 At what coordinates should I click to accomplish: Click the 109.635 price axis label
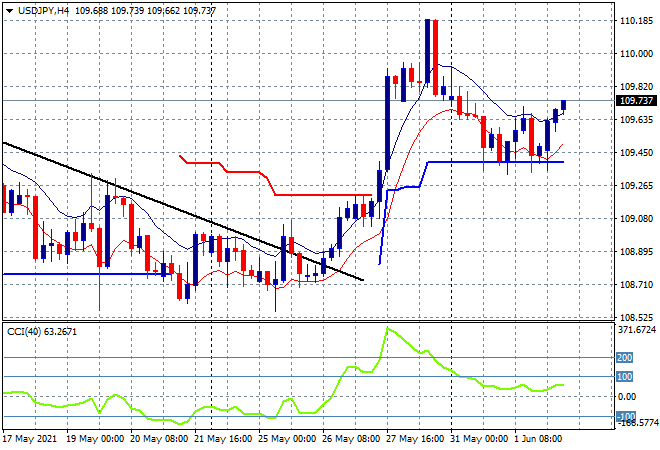[x=636, y=120]
